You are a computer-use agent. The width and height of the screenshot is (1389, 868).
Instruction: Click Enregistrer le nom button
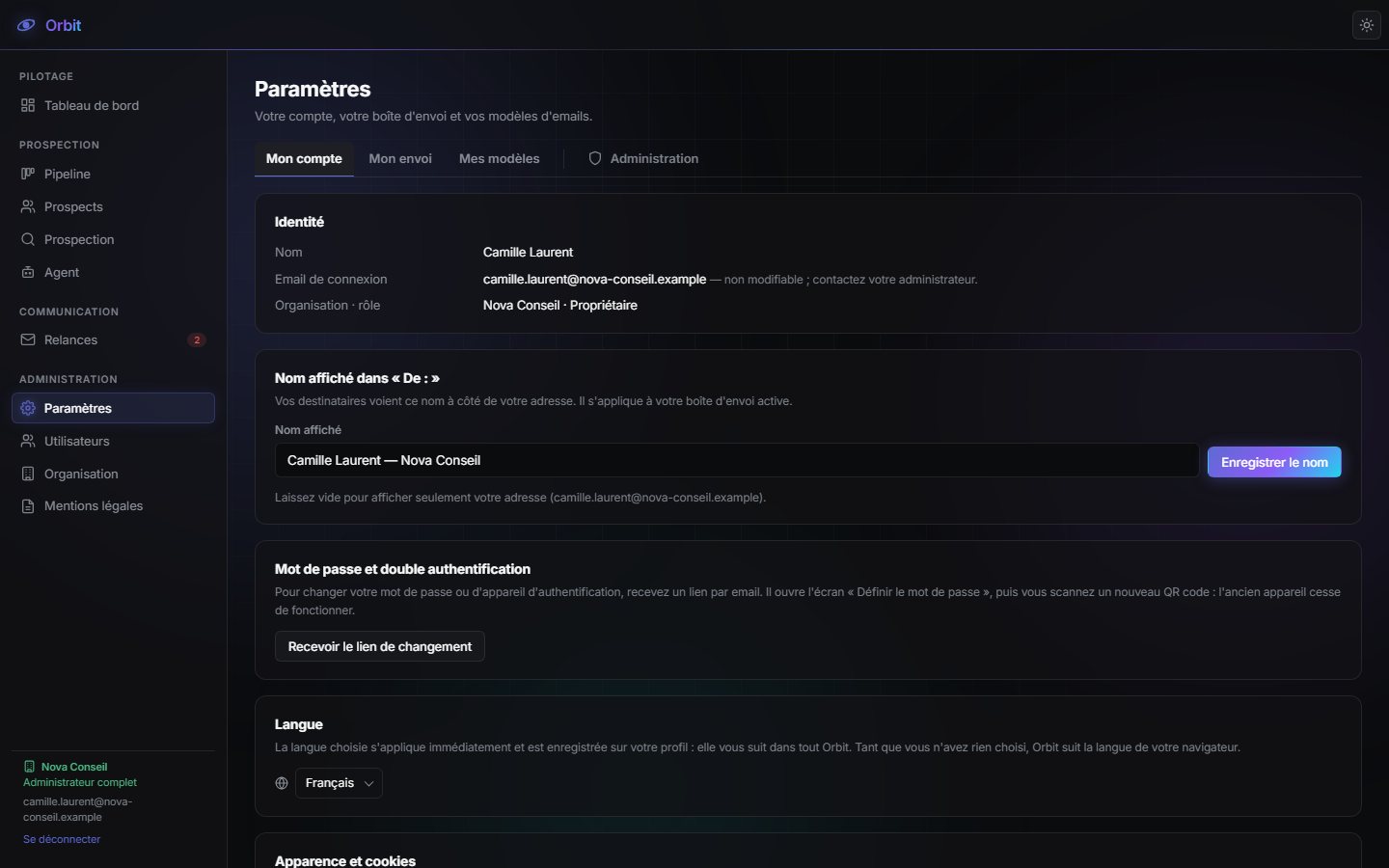(x=1274, y=462)
